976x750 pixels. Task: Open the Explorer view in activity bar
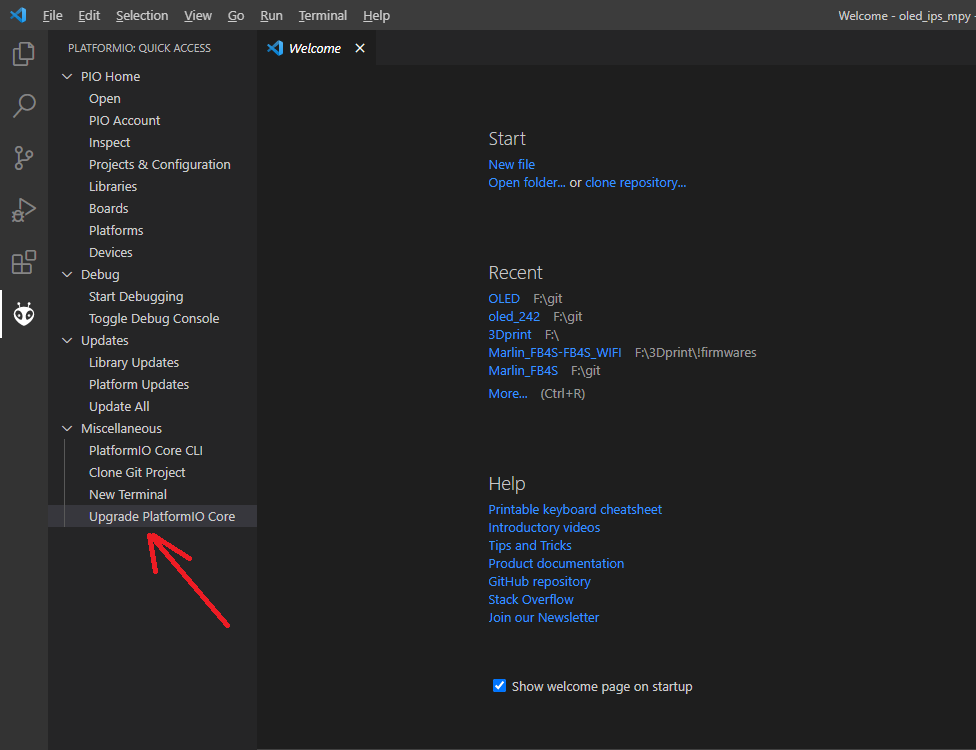coord(24,54)
